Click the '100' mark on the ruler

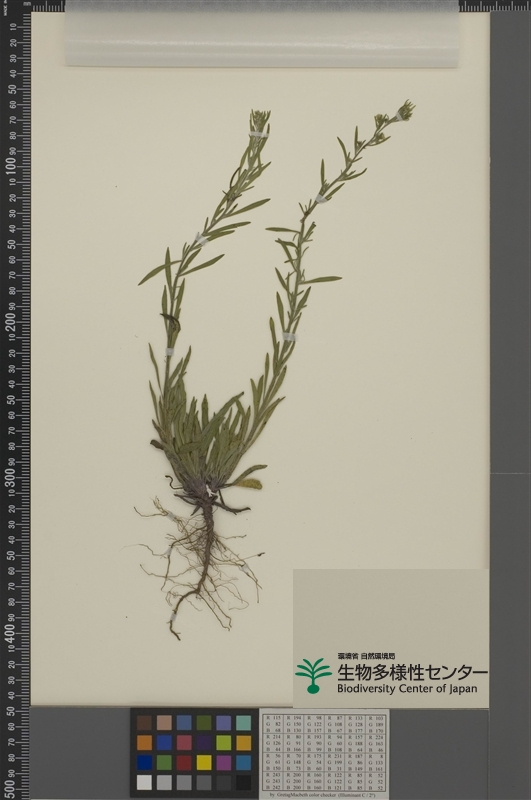point(11,166)
